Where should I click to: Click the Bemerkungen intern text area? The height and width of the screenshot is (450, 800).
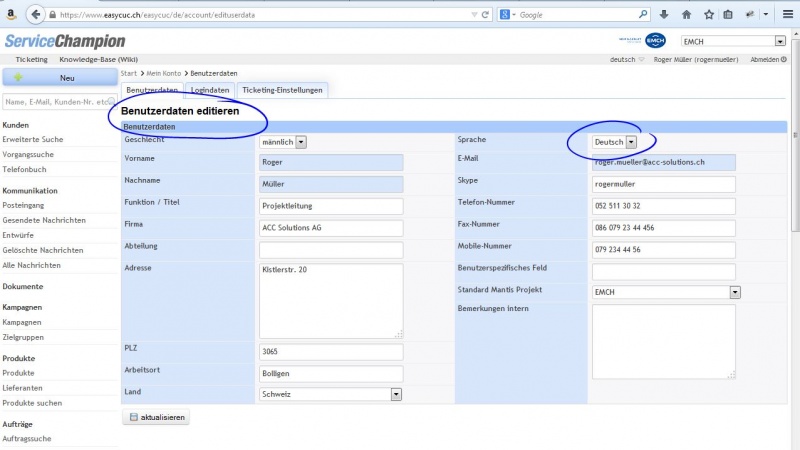pyautogui.click(x=664, y=342)
